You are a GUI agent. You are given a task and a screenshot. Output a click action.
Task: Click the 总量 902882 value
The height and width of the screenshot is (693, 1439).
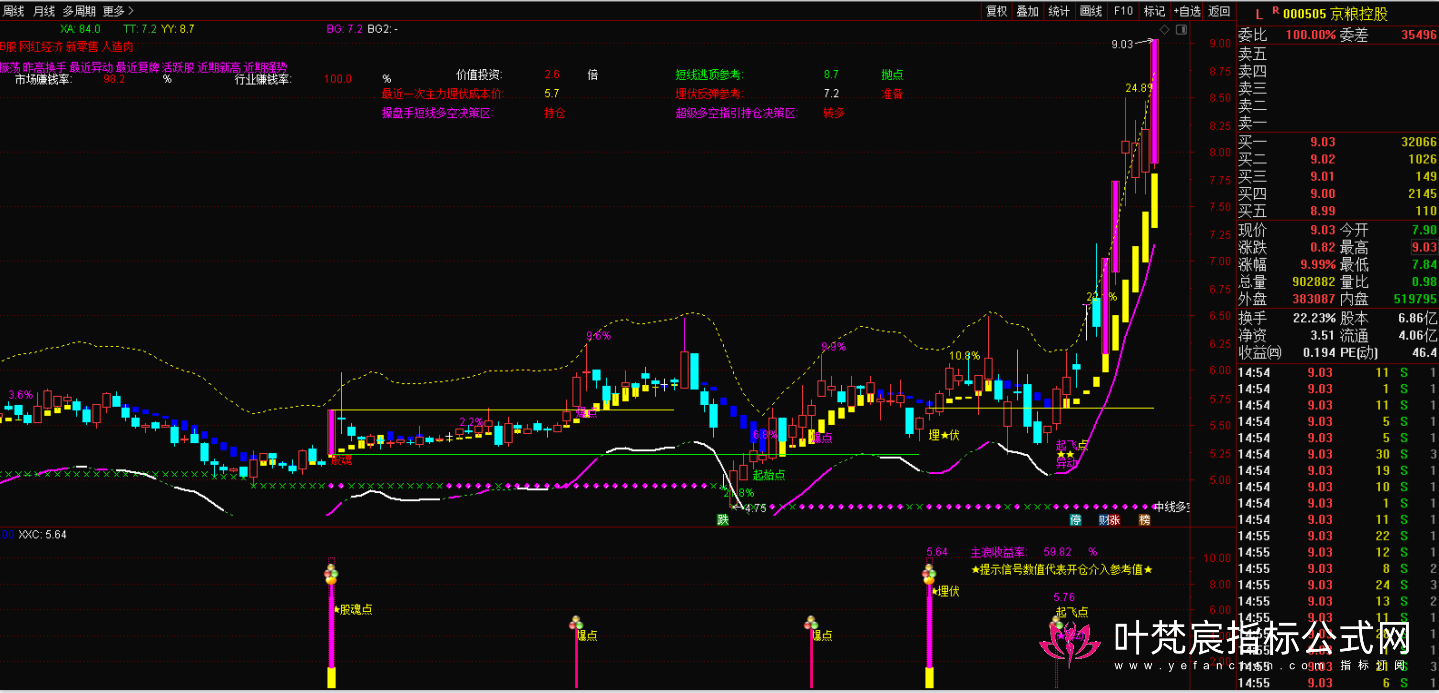coord(1312,281)
